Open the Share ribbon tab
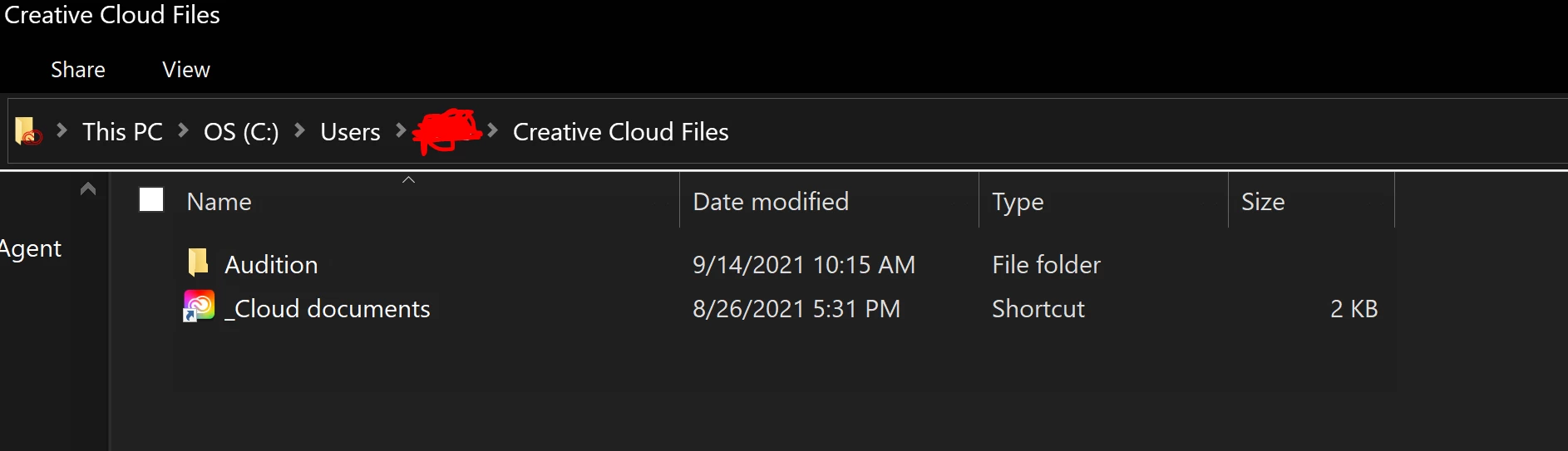The height and width of the screenshot is (451, 1568). [78, 70]
